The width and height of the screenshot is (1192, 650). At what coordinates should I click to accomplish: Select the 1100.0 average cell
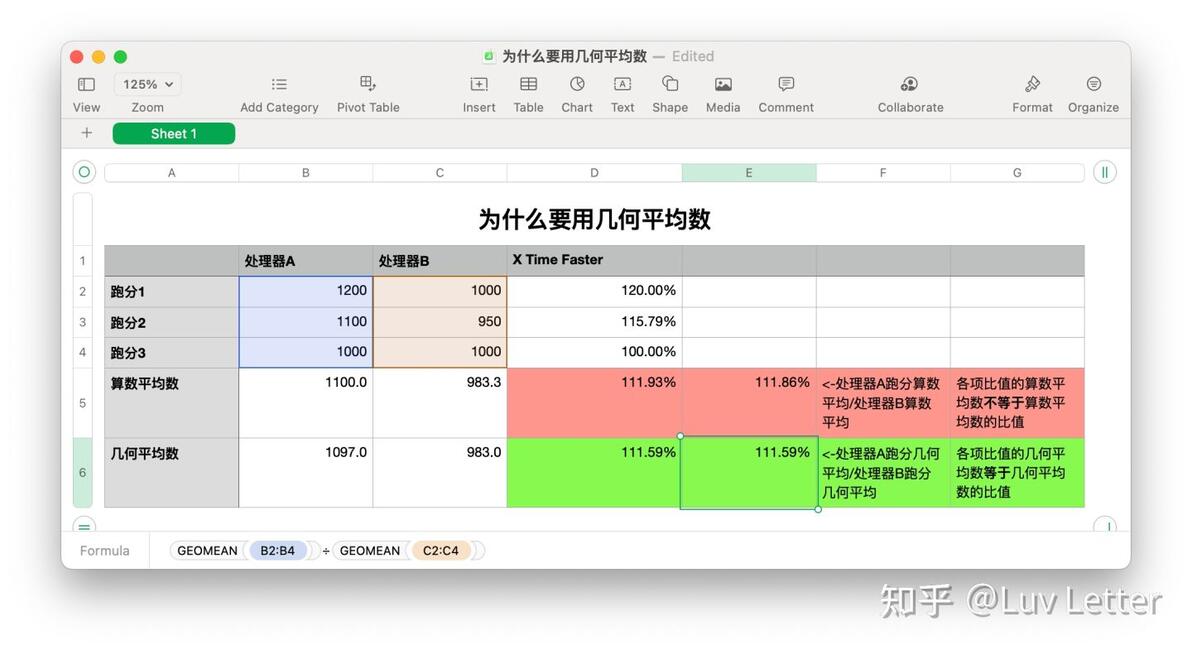pyautogui.click(x=306, y=403)
